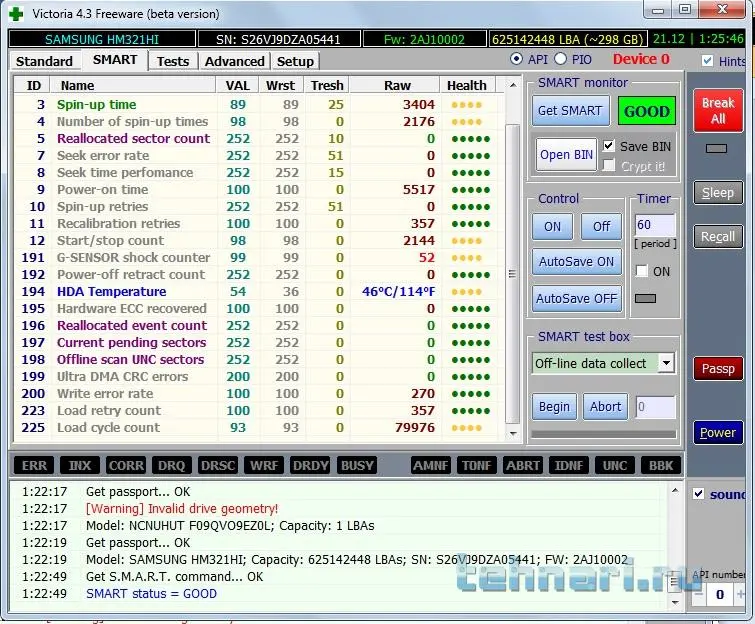The height and width of the screenshot is (624, 755).
Task: Toggle the sound checkbox
Action: [698, 494]
